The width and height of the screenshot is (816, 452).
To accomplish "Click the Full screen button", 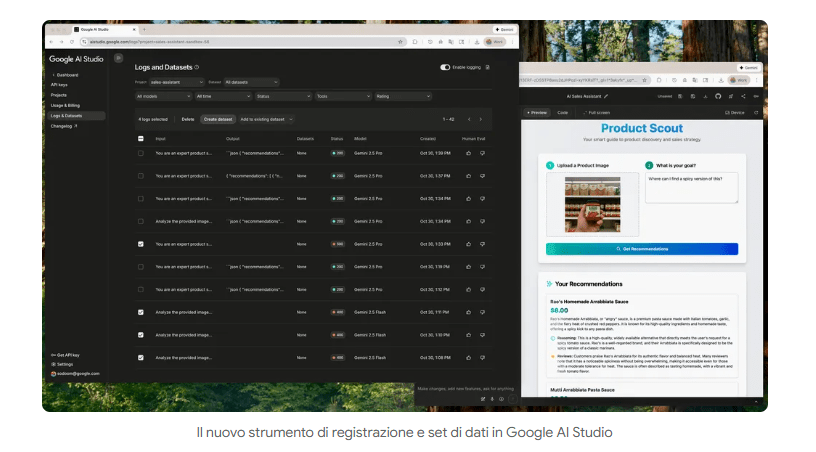I will (x=596, y=112).
